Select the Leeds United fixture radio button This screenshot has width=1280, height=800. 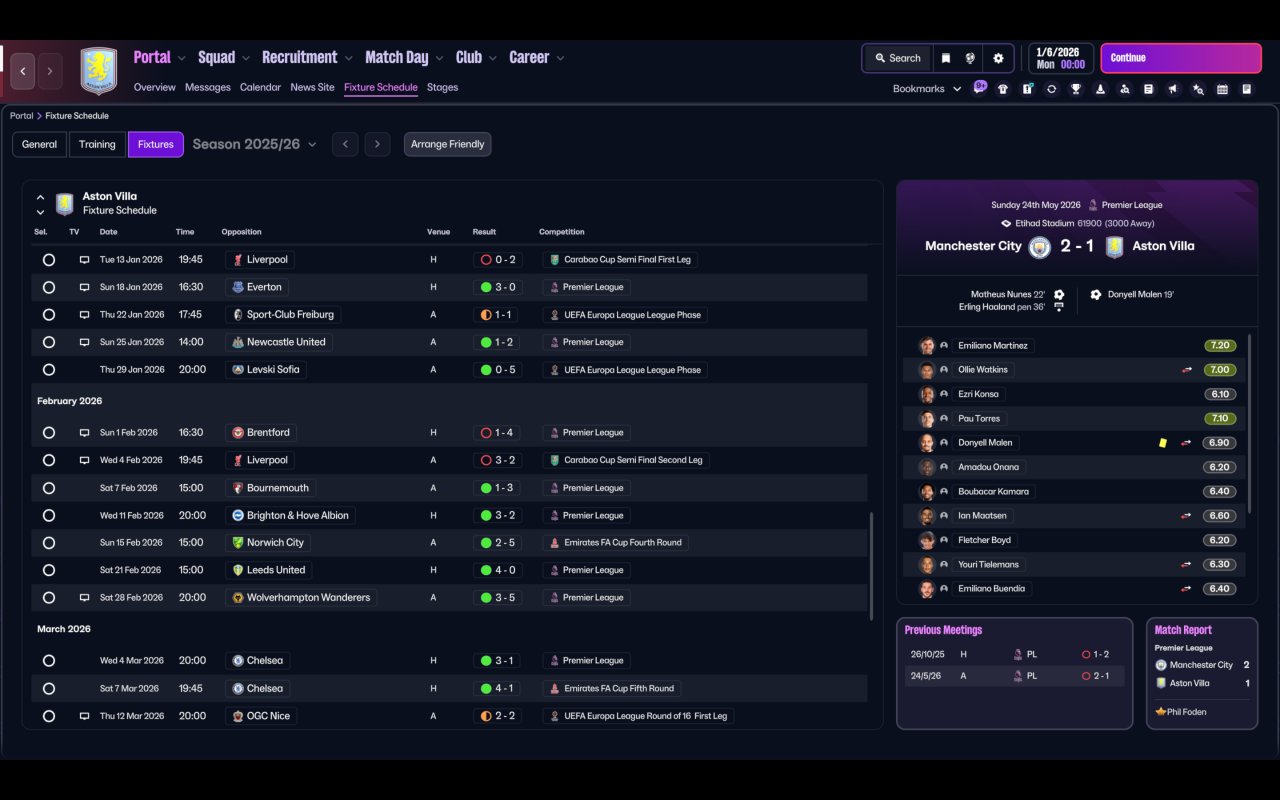click(x=49, y=570)
